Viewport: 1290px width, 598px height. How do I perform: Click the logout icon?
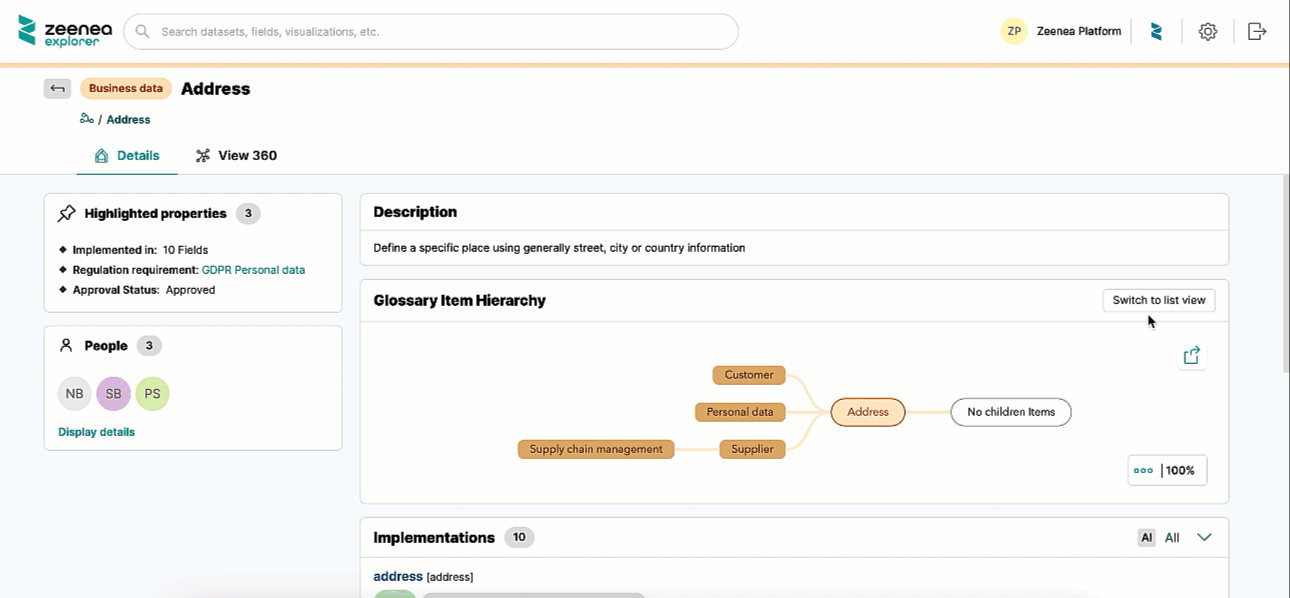1257,32
